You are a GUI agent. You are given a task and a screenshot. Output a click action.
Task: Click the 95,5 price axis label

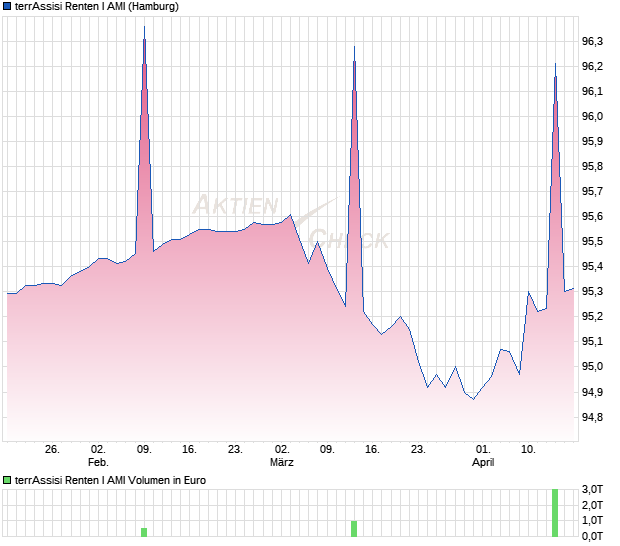[592, 241]
